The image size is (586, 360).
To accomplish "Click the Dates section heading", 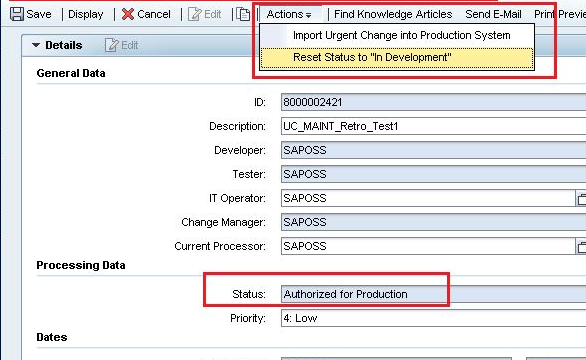I will tap(52, 337).
